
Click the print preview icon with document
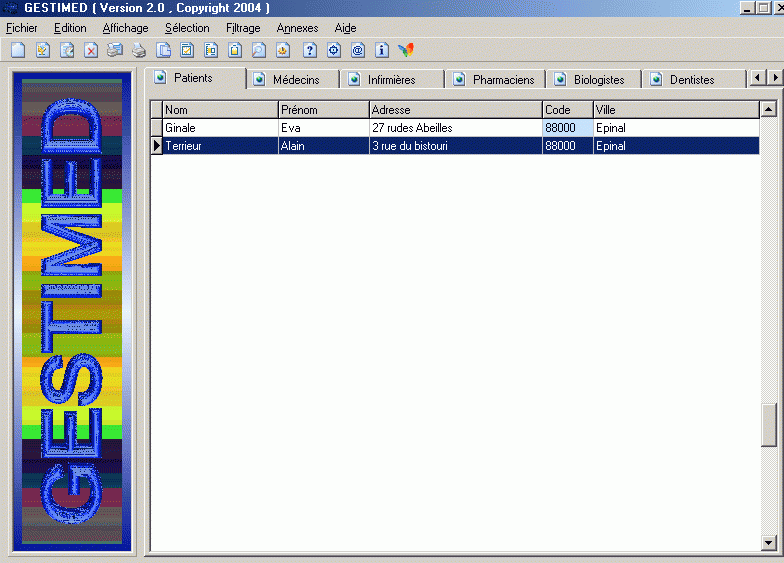pyautogui.click(x=114, y=50)
